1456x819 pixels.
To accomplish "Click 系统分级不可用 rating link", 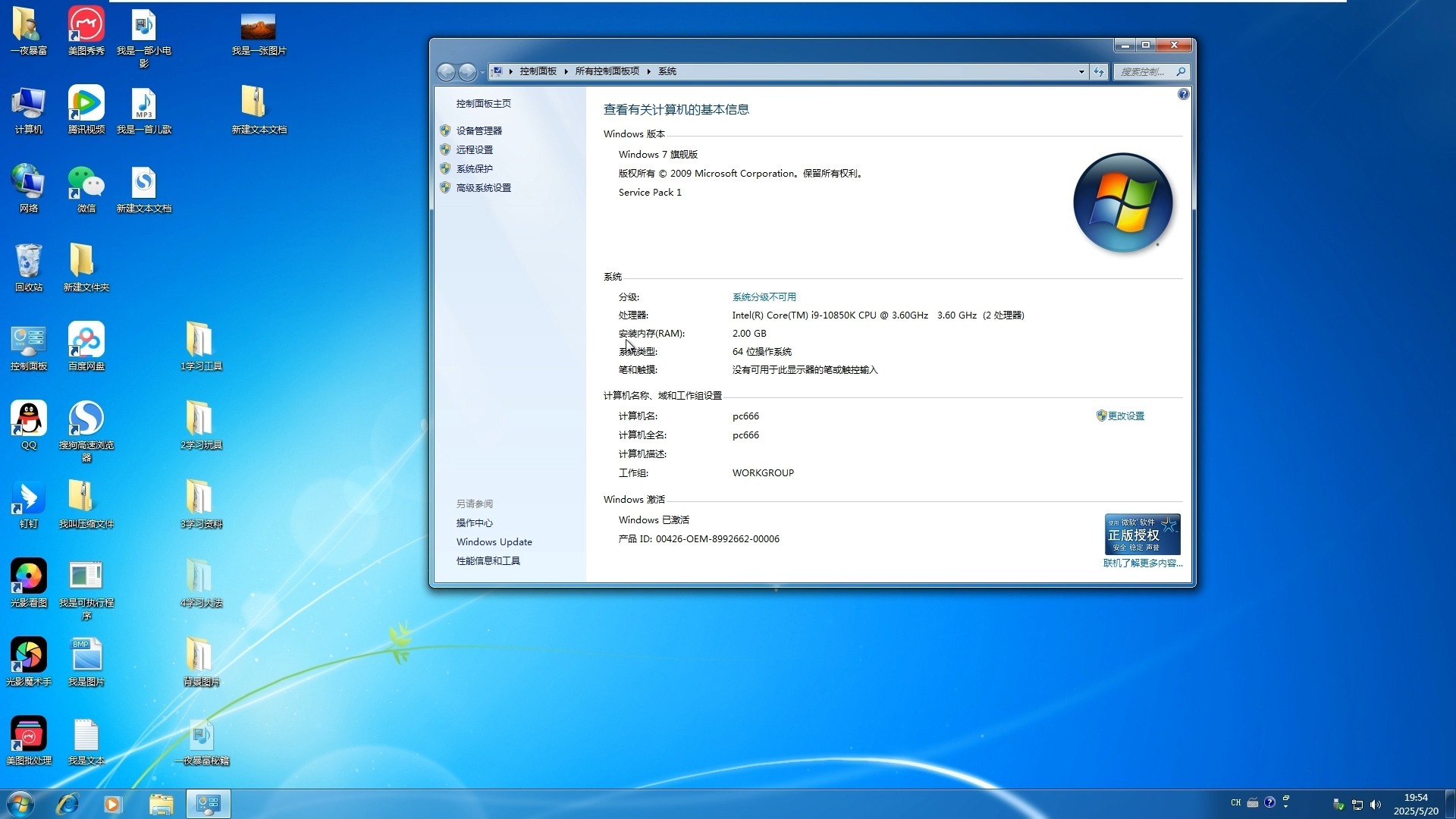I will pos(764,297).
